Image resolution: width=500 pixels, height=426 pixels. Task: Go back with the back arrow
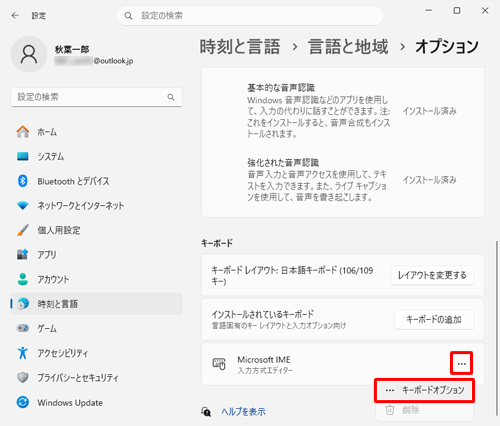(x=15, y=15)
